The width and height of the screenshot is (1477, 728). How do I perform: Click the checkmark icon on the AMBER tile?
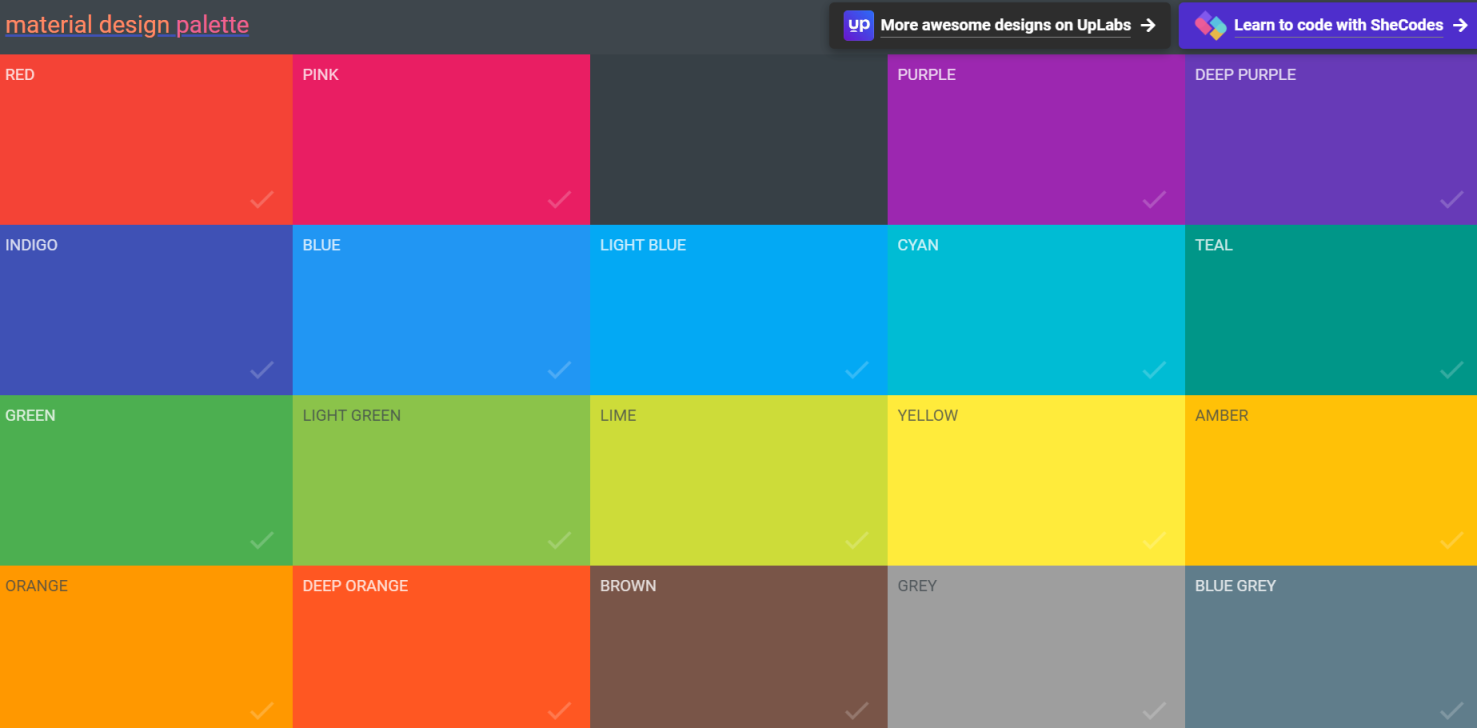coord(1452,540)
